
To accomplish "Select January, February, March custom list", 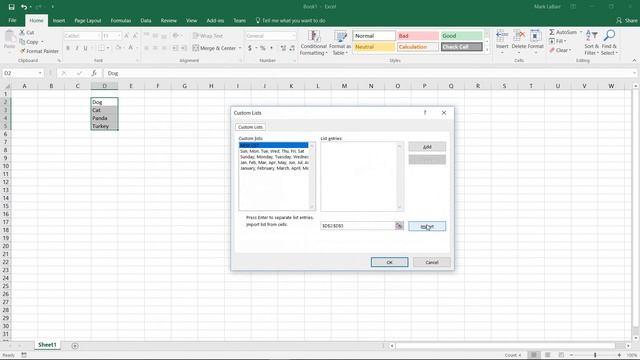I will (x=274, y=168).
